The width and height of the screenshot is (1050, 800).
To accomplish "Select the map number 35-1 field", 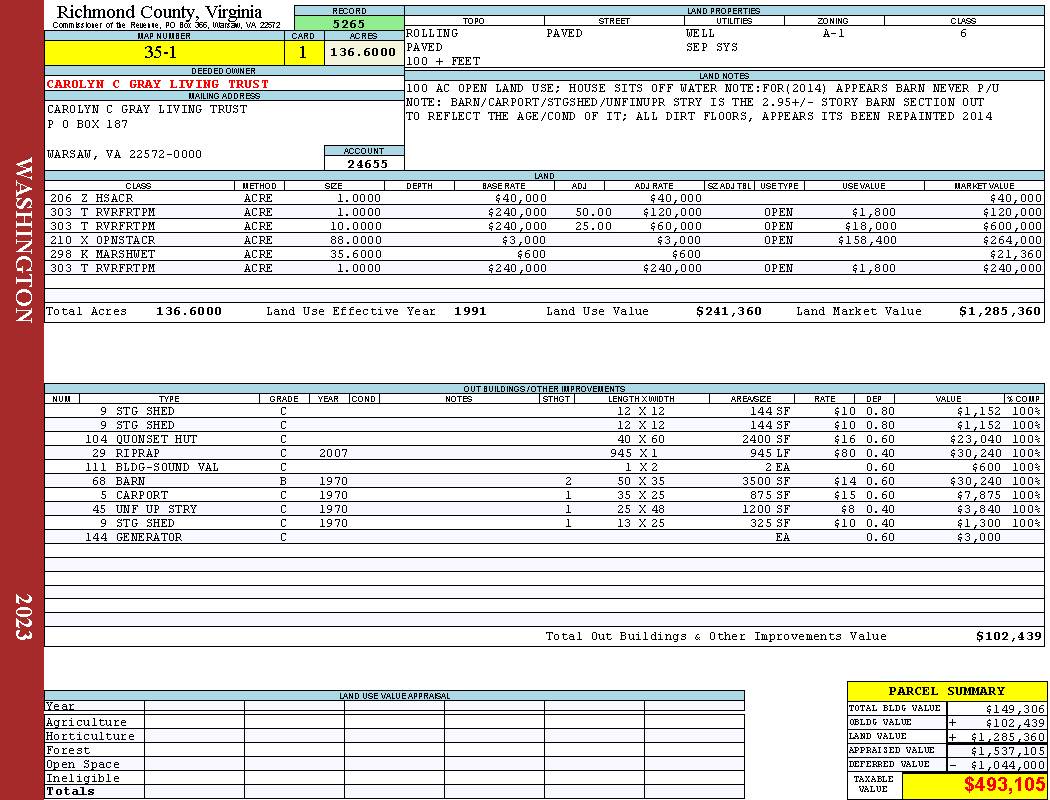I will tap(164, 52).
